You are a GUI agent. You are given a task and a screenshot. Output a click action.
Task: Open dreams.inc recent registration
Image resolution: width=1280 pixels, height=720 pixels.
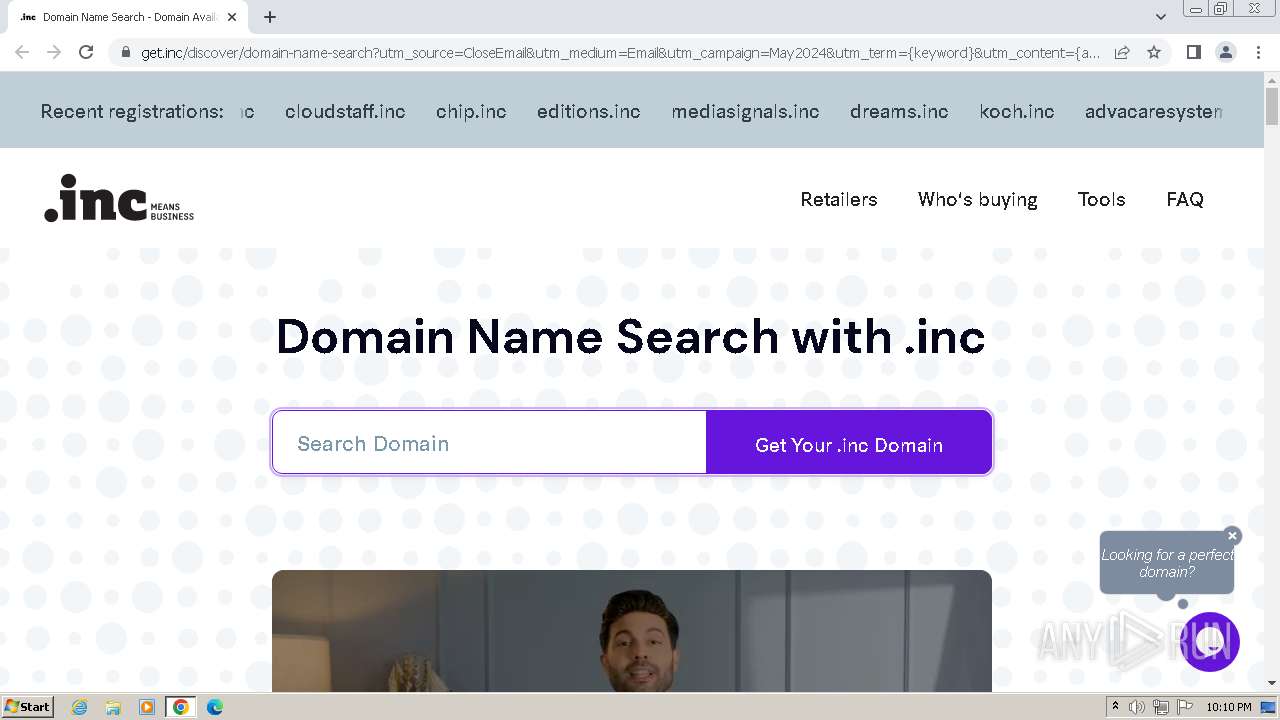click(899, 111)
